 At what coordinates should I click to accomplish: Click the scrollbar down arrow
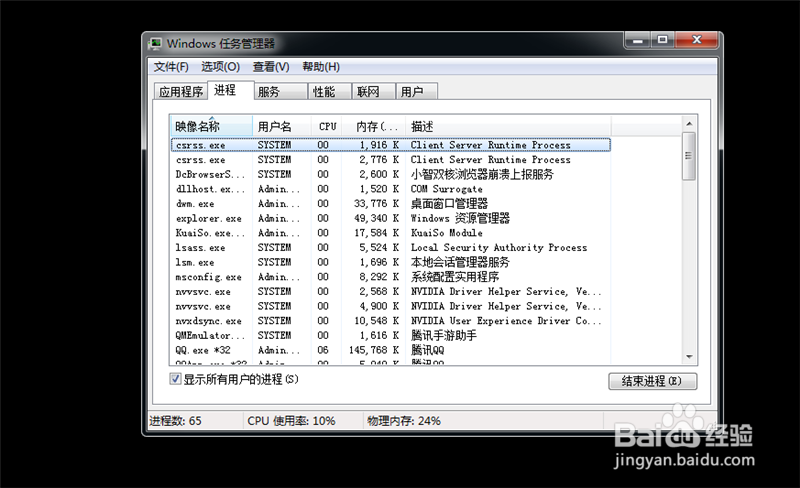coord(689,357)
